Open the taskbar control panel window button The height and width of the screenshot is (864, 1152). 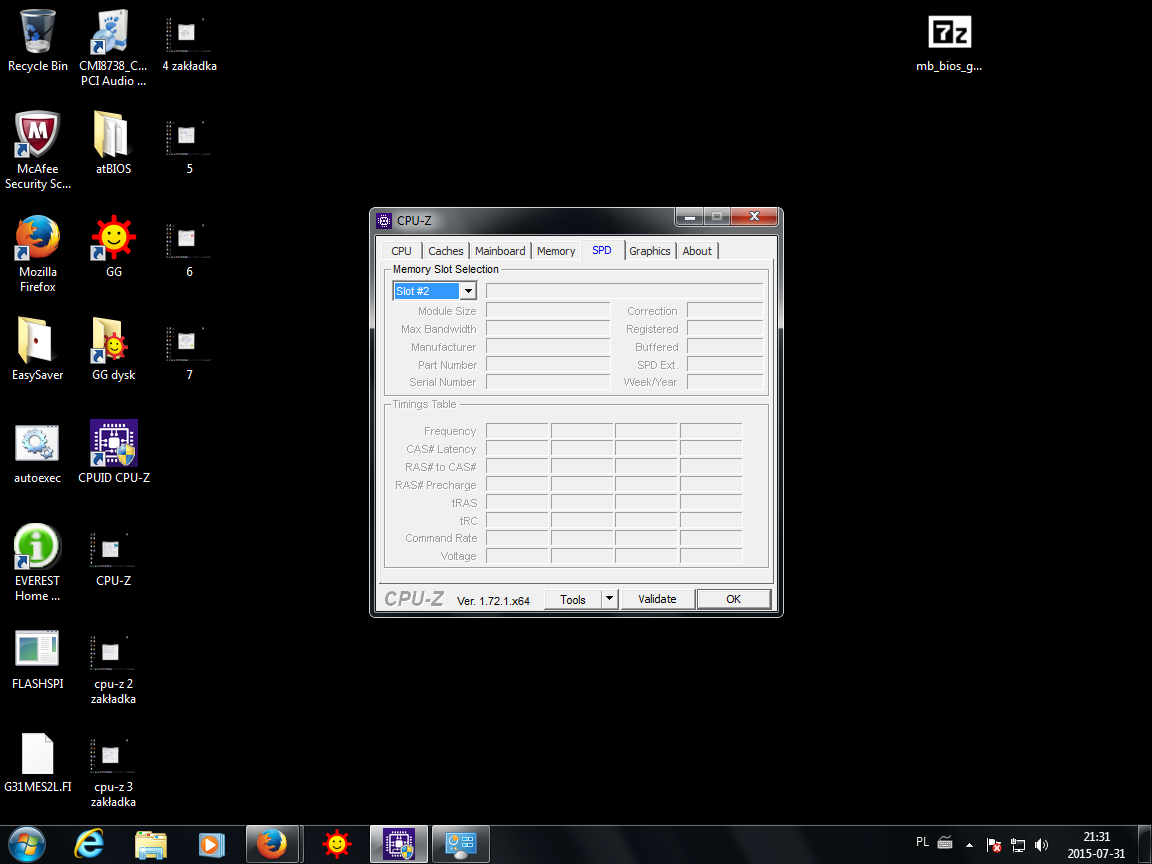(461, 844)
